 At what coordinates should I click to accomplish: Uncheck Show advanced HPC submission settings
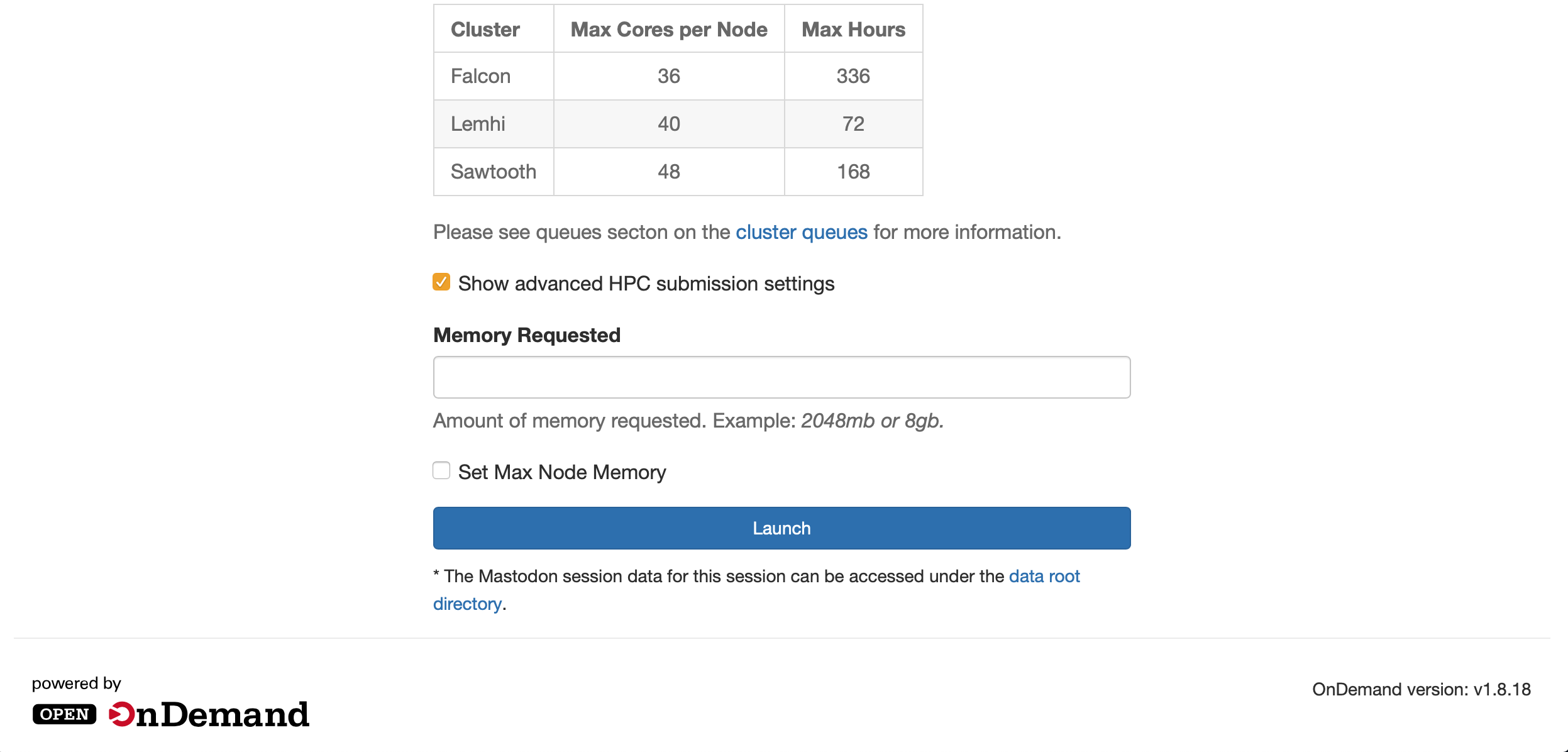pyautogui.click(x=441, y=282)
